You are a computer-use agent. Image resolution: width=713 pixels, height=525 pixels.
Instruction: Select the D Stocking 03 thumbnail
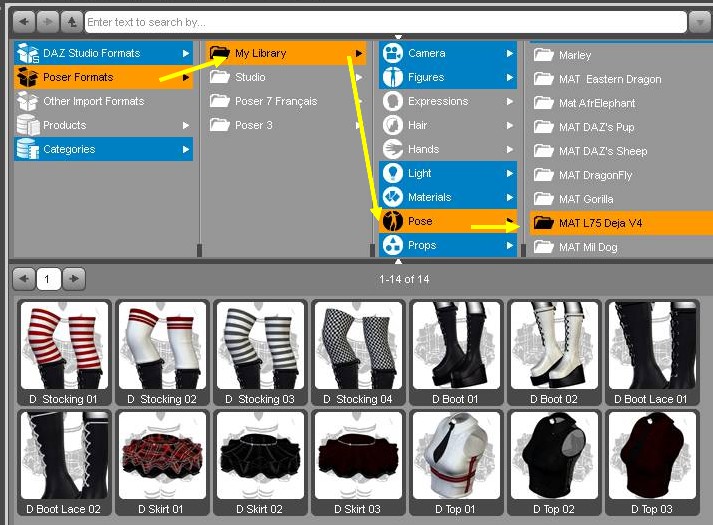point(261,352)
